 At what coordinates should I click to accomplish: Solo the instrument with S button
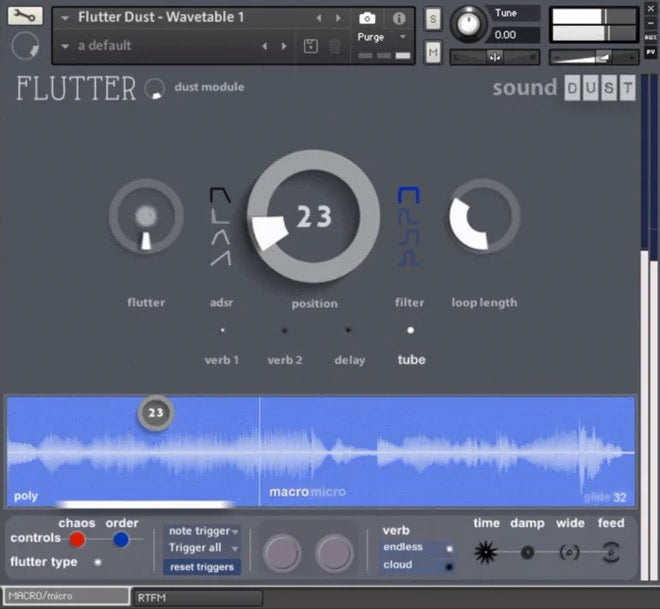coord(432,19)
